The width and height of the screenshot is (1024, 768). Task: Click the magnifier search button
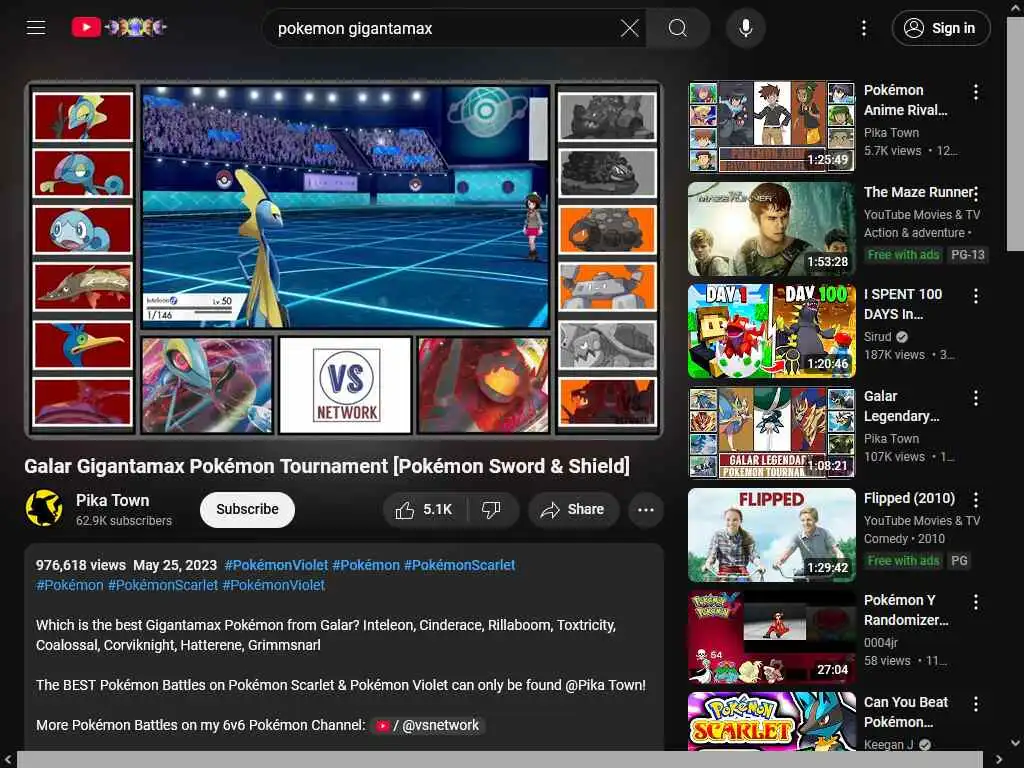(x=678, y=28)
